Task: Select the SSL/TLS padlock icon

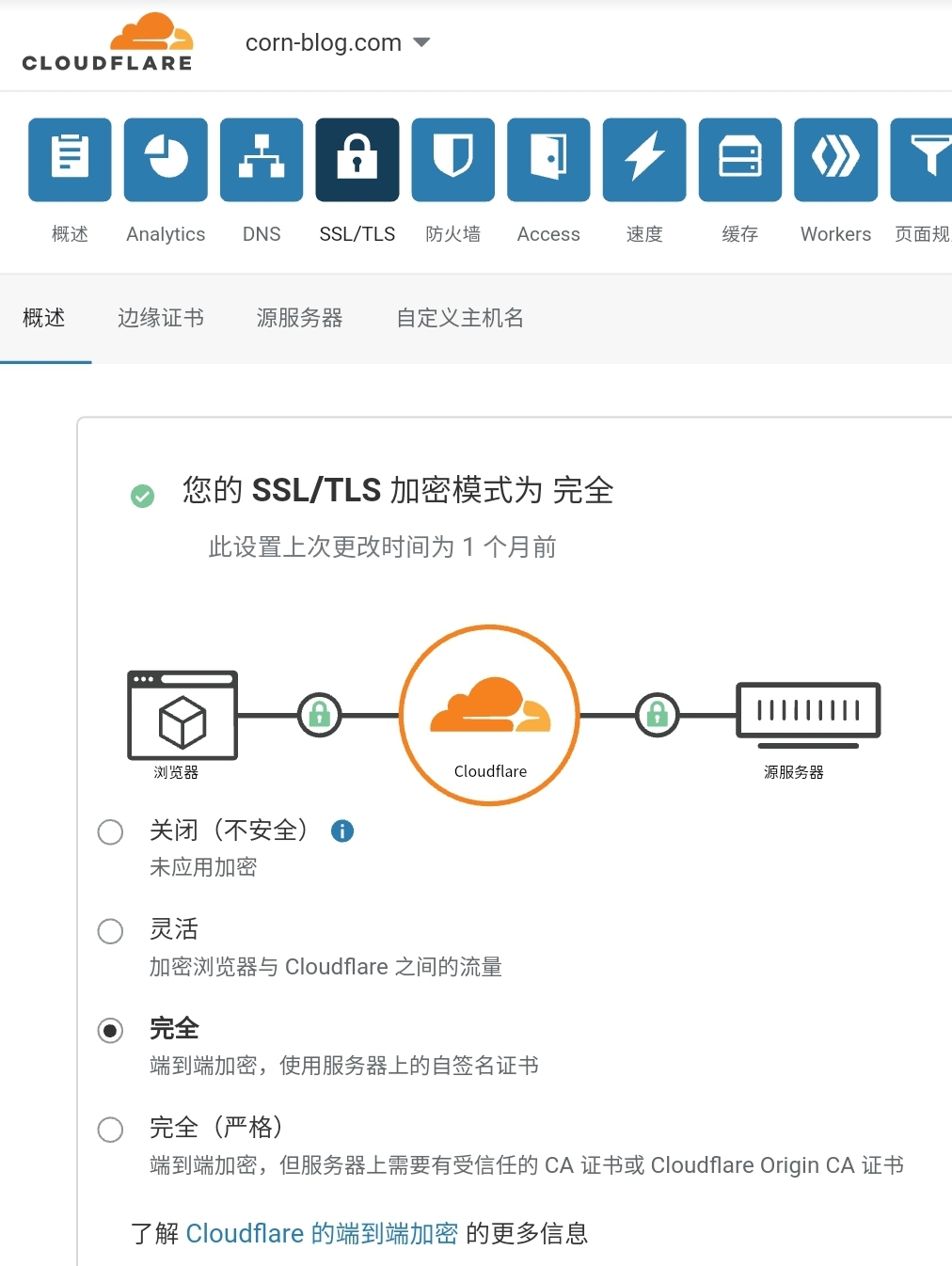Action: click(357, 160)
